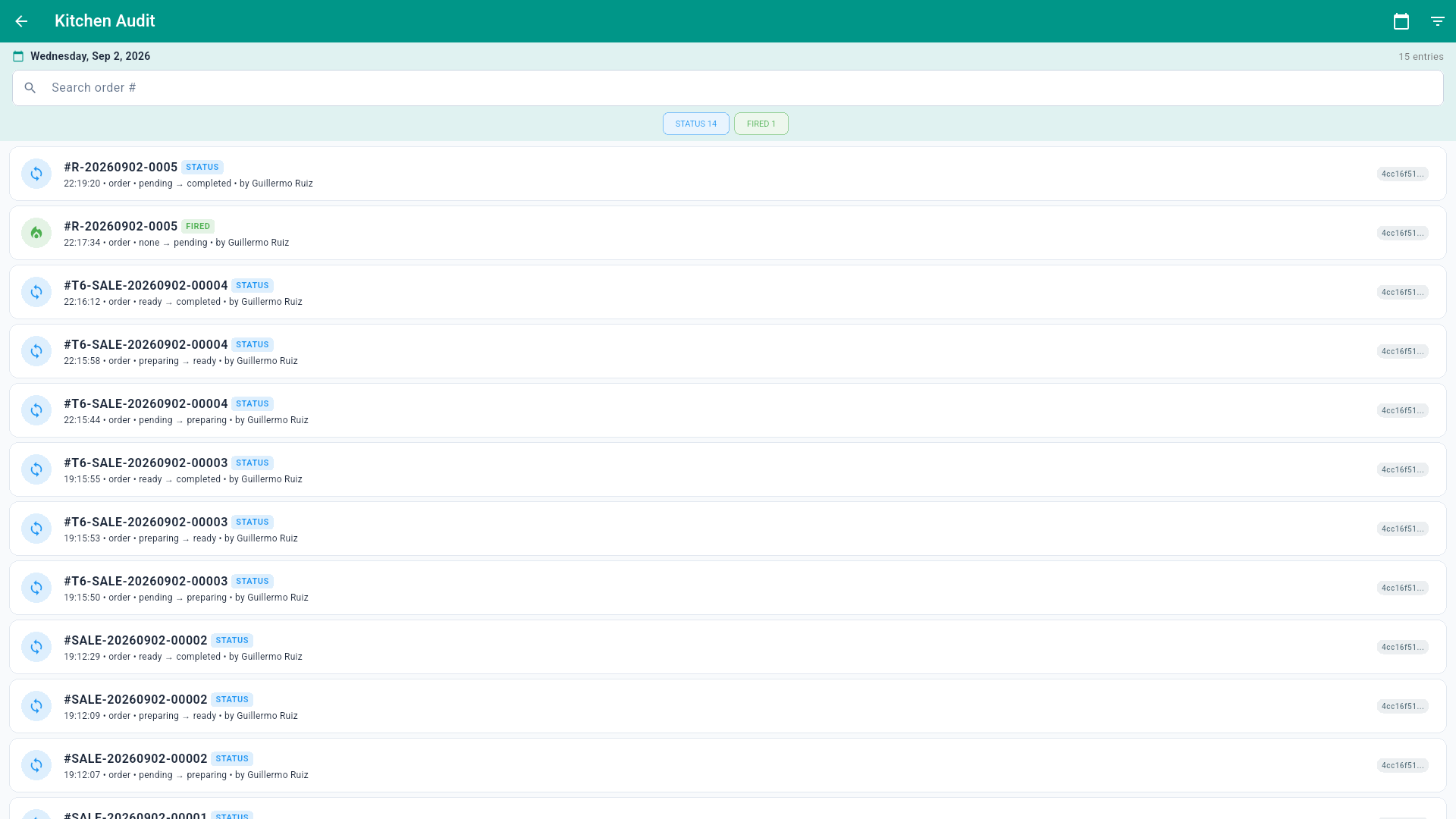
Task: Click hash chip 4cc16f51 on 19:15:53 entry
Action: [x=1403, y=529]
